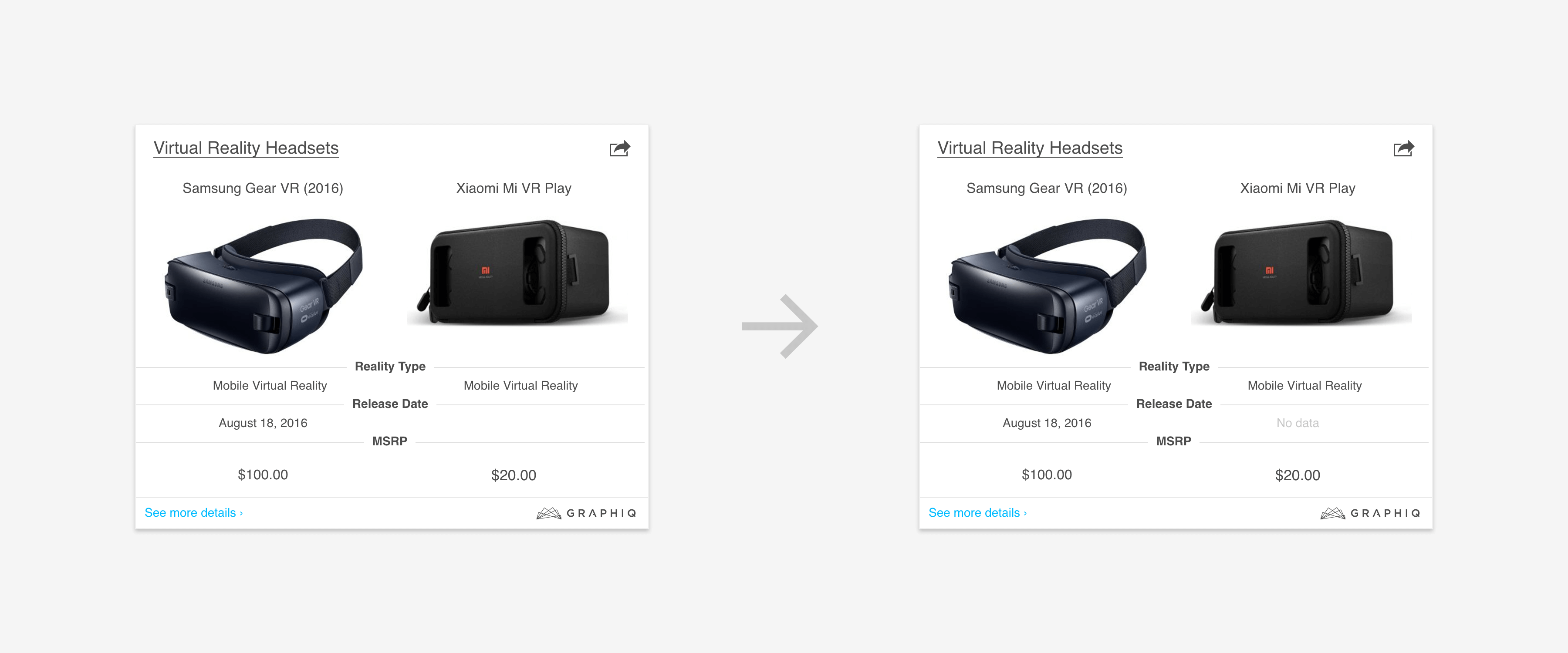The height and width of the screenshot is (653, 1568).
Task: Click the Xiaomi Mi VR Play name on the right card
Action: coord(1298,188)
